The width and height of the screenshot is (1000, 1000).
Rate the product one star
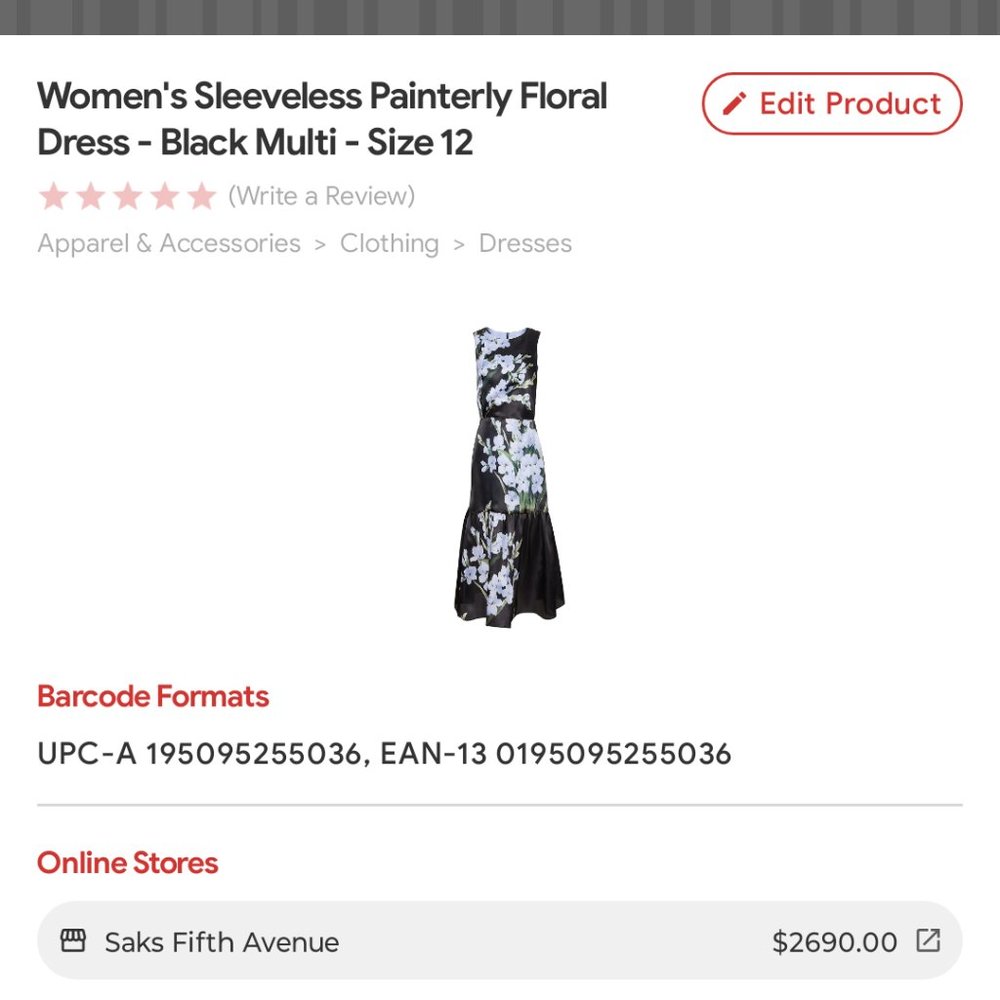point(53,196)
